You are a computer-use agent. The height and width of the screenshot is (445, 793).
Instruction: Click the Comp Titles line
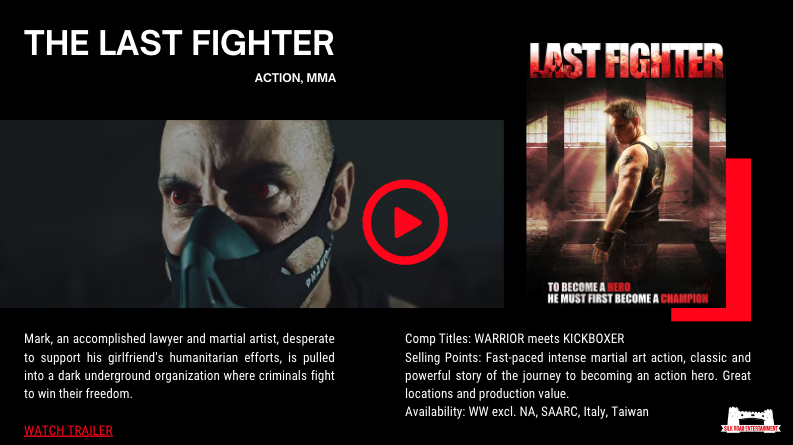(514, 338)
